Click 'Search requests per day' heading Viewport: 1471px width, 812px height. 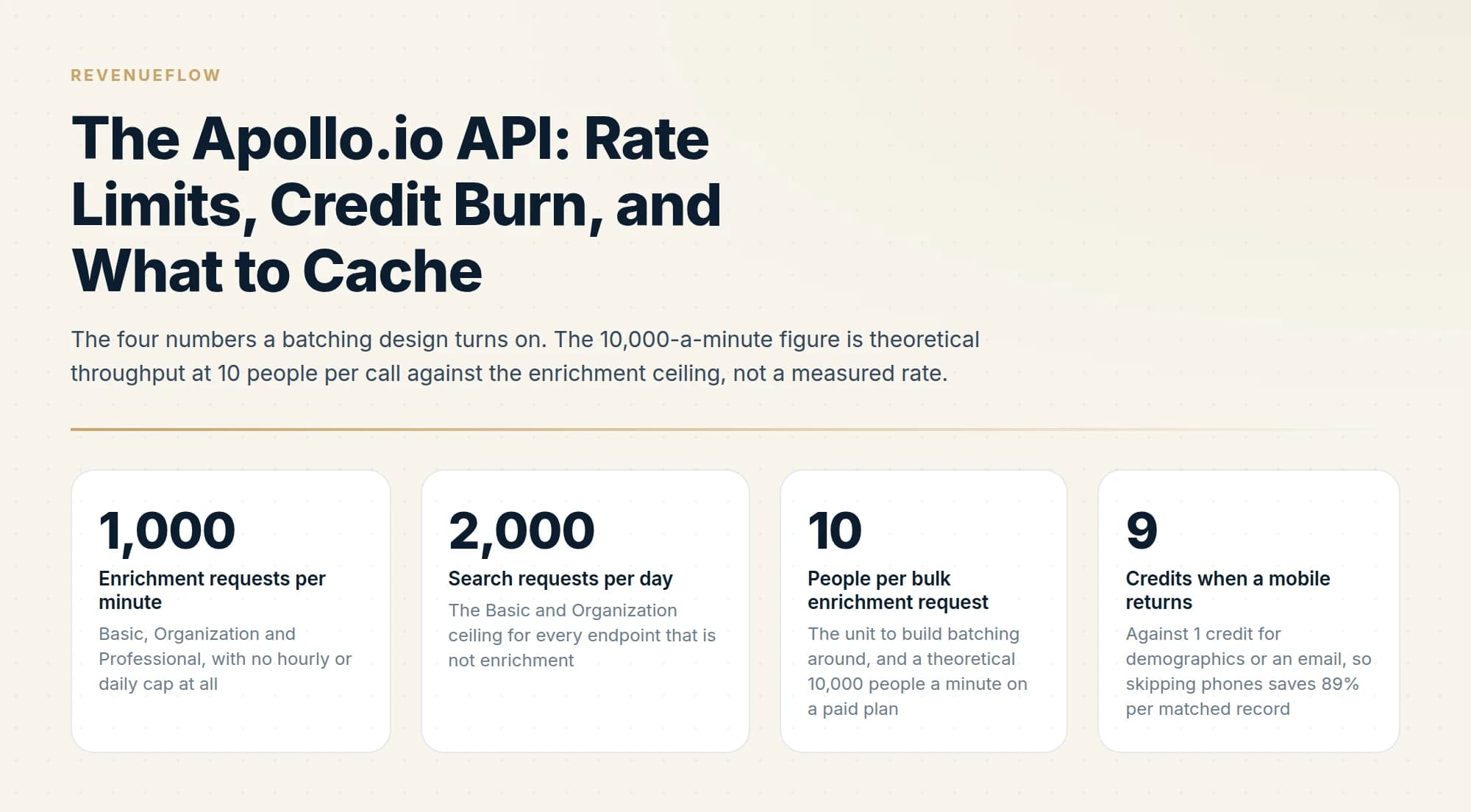(560, 579)
